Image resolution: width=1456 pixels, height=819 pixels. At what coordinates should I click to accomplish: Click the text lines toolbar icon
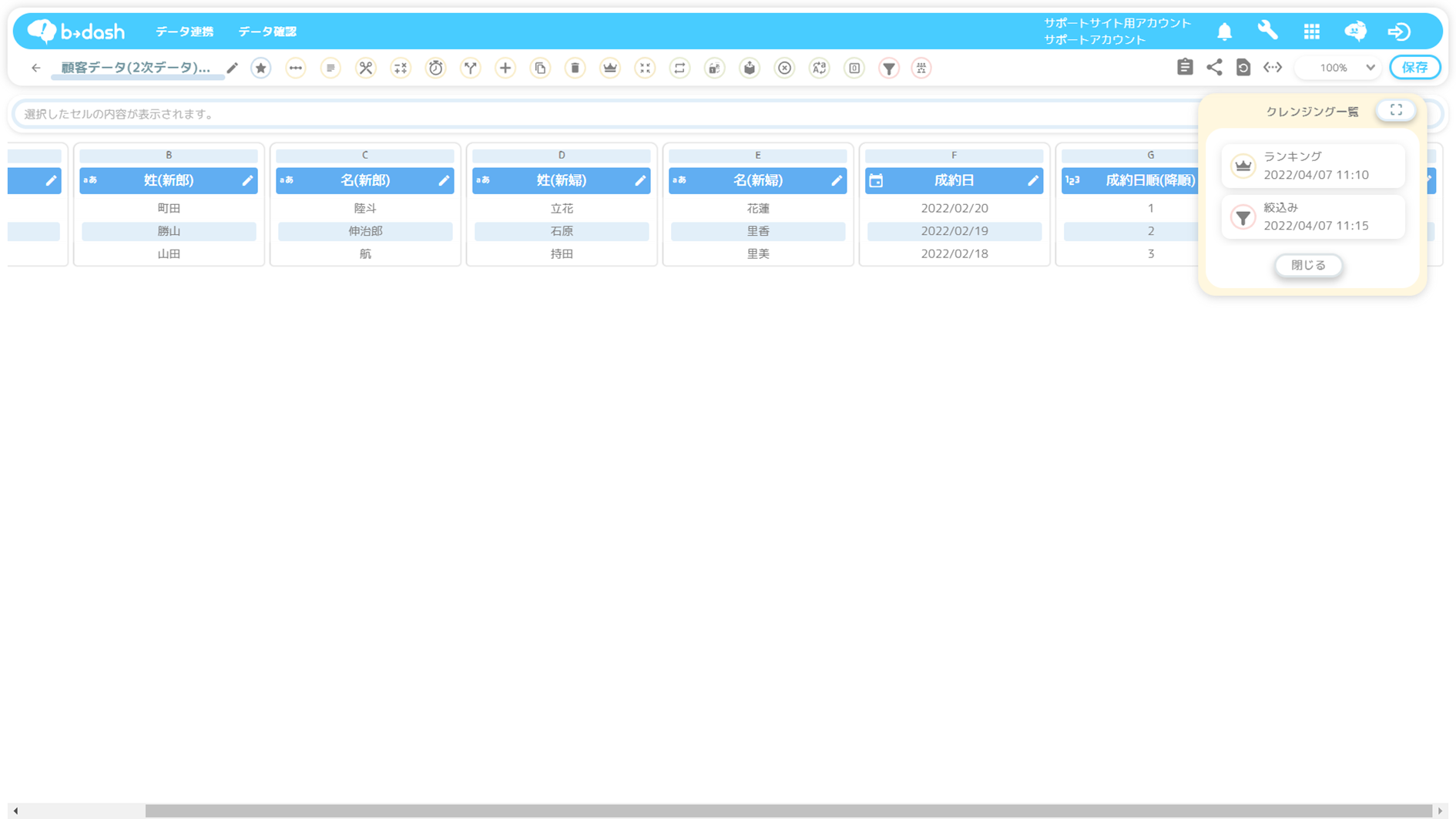click(330, 68)
